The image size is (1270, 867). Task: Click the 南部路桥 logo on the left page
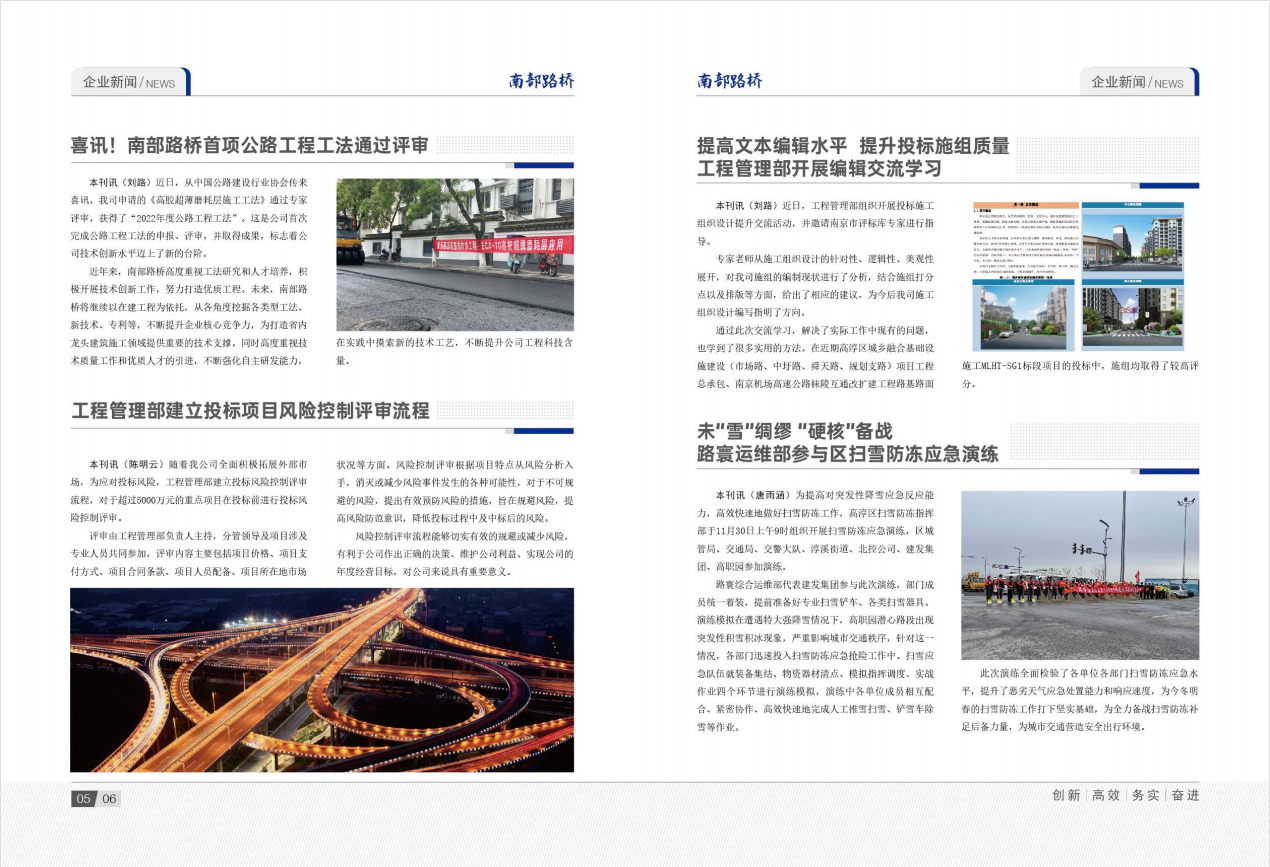click(541, 81)
